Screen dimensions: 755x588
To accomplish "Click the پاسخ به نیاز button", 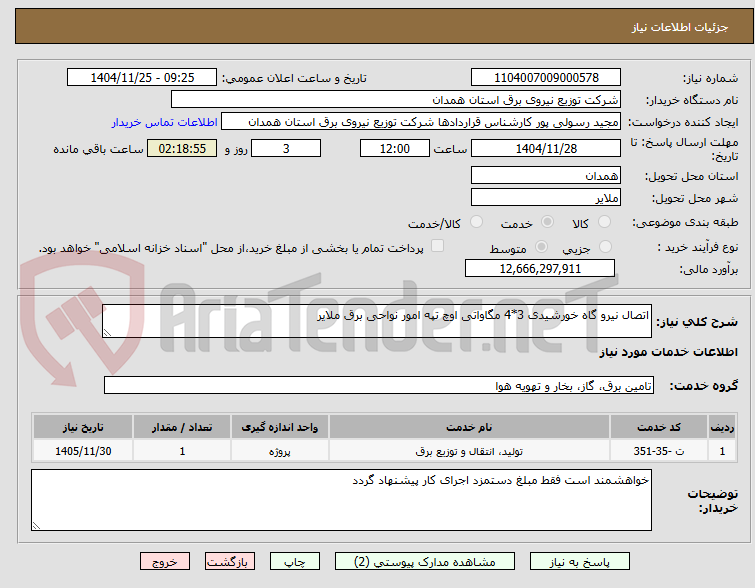I will 579,562.
